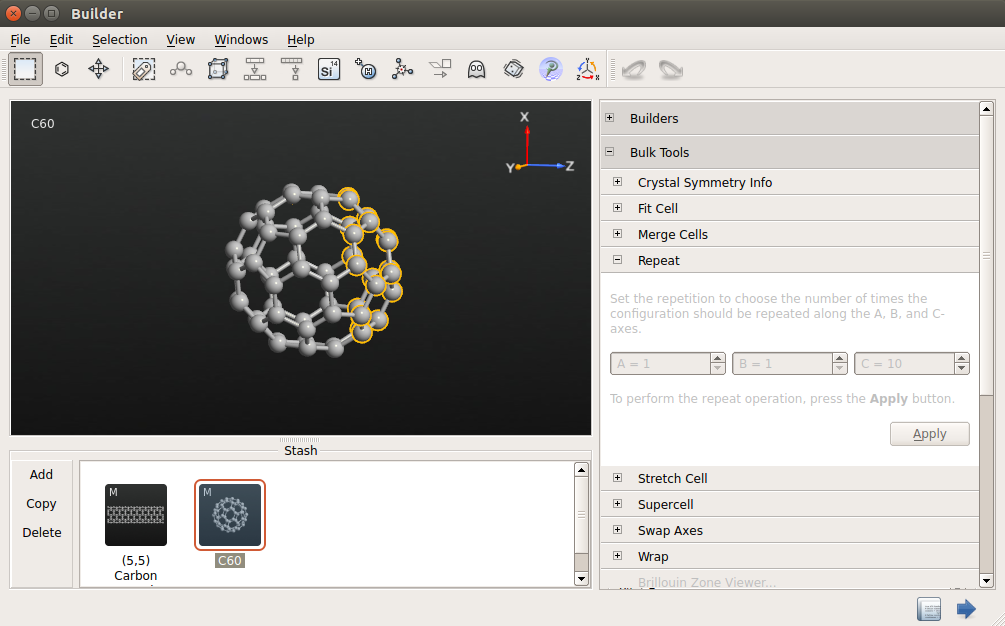This screenshot has width=1005, height=626.
Task: Click the C60 title in the 3D view
Action: point(43,124)
